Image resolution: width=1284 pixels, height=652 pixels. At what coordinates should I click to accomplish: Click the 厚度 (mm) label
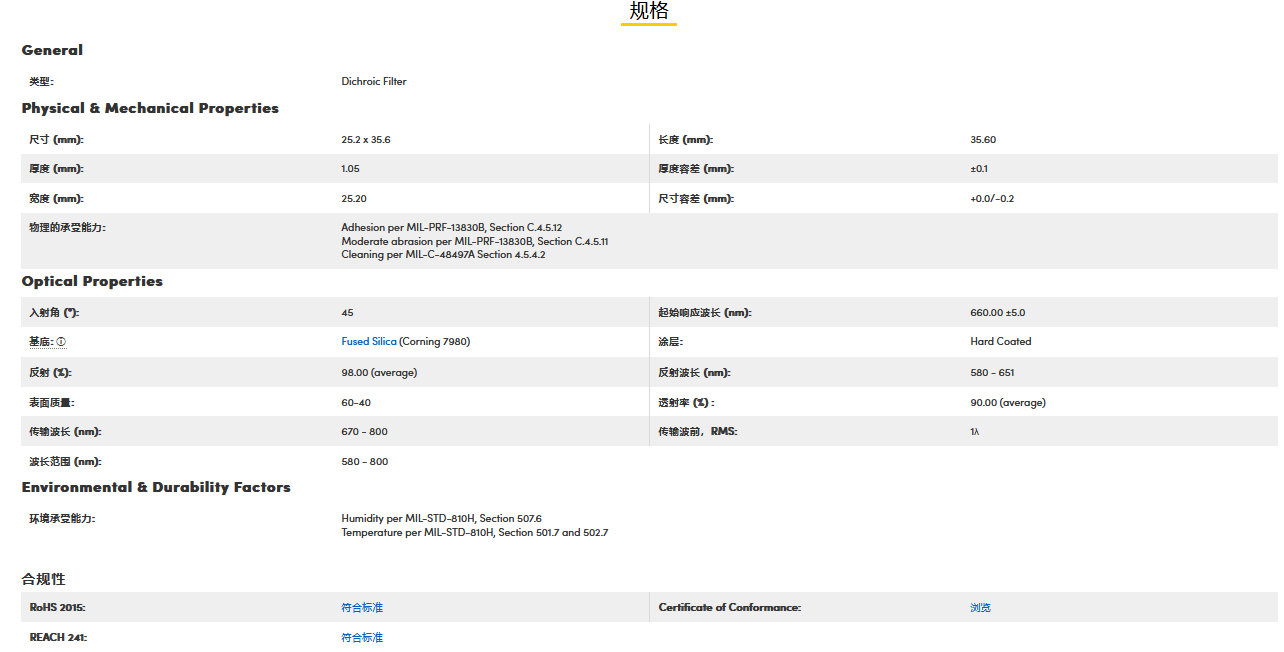pos(56,169)
